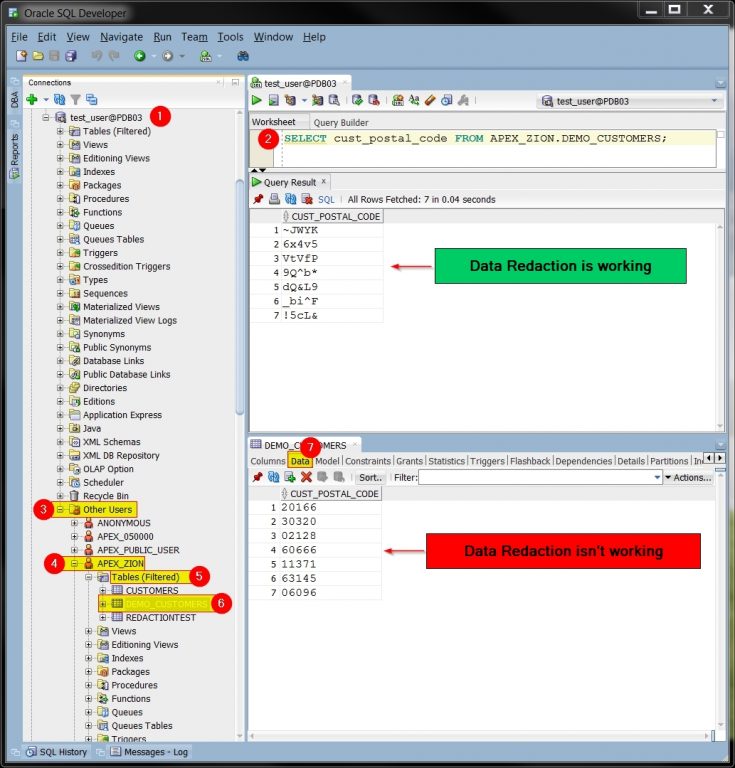Expand the Packages node under test_user@PDB03
The image size is (735, 768).
[60, 185]
